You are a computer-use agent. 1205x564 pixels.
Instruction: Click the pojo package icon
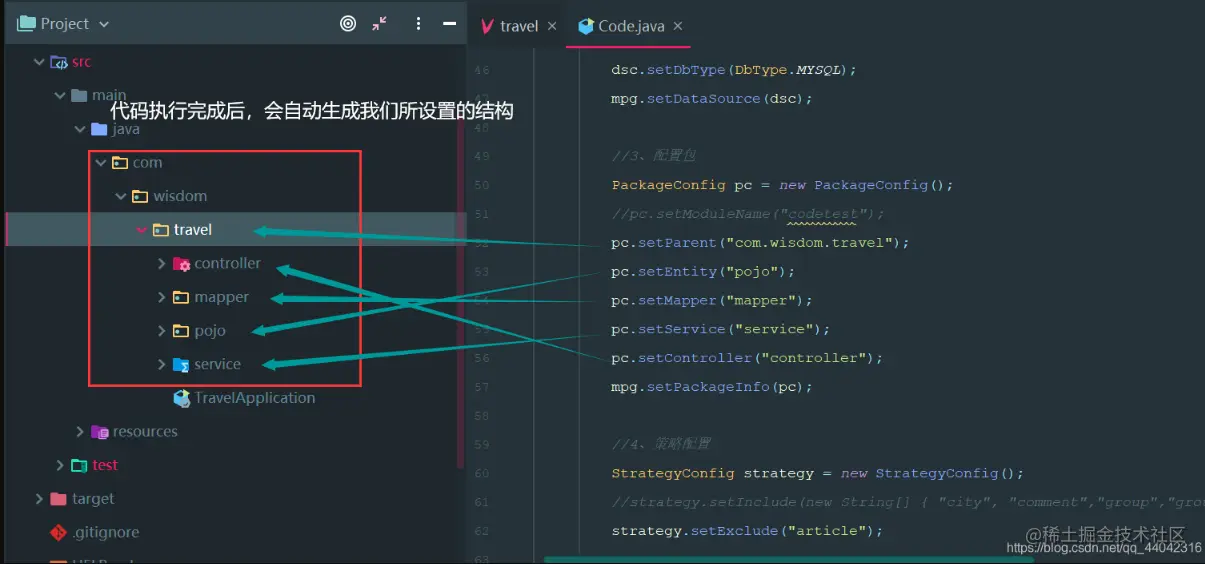[181, 331]
